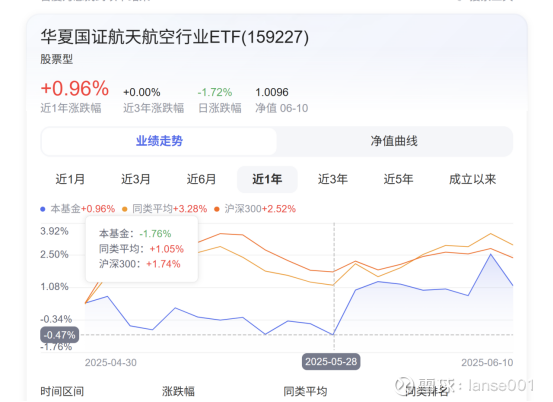Image resolution: width=553 pixels, height=402 pixels.
Task: Click the tooltip 沪深300: +1.74% row
Action: point(140,264)
